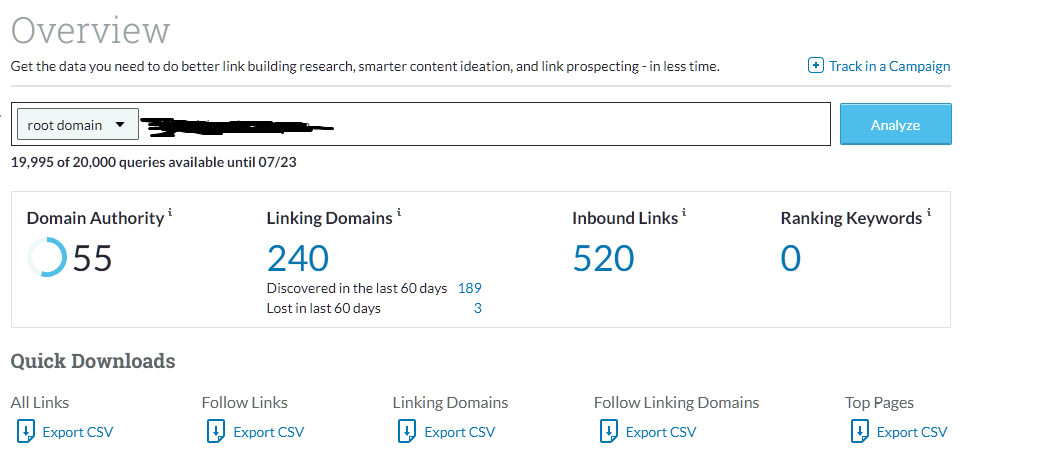The width and height of the screenshot is (1043, 472).
Task: Click the Top Pages download icon
Action: pos(858,431)
